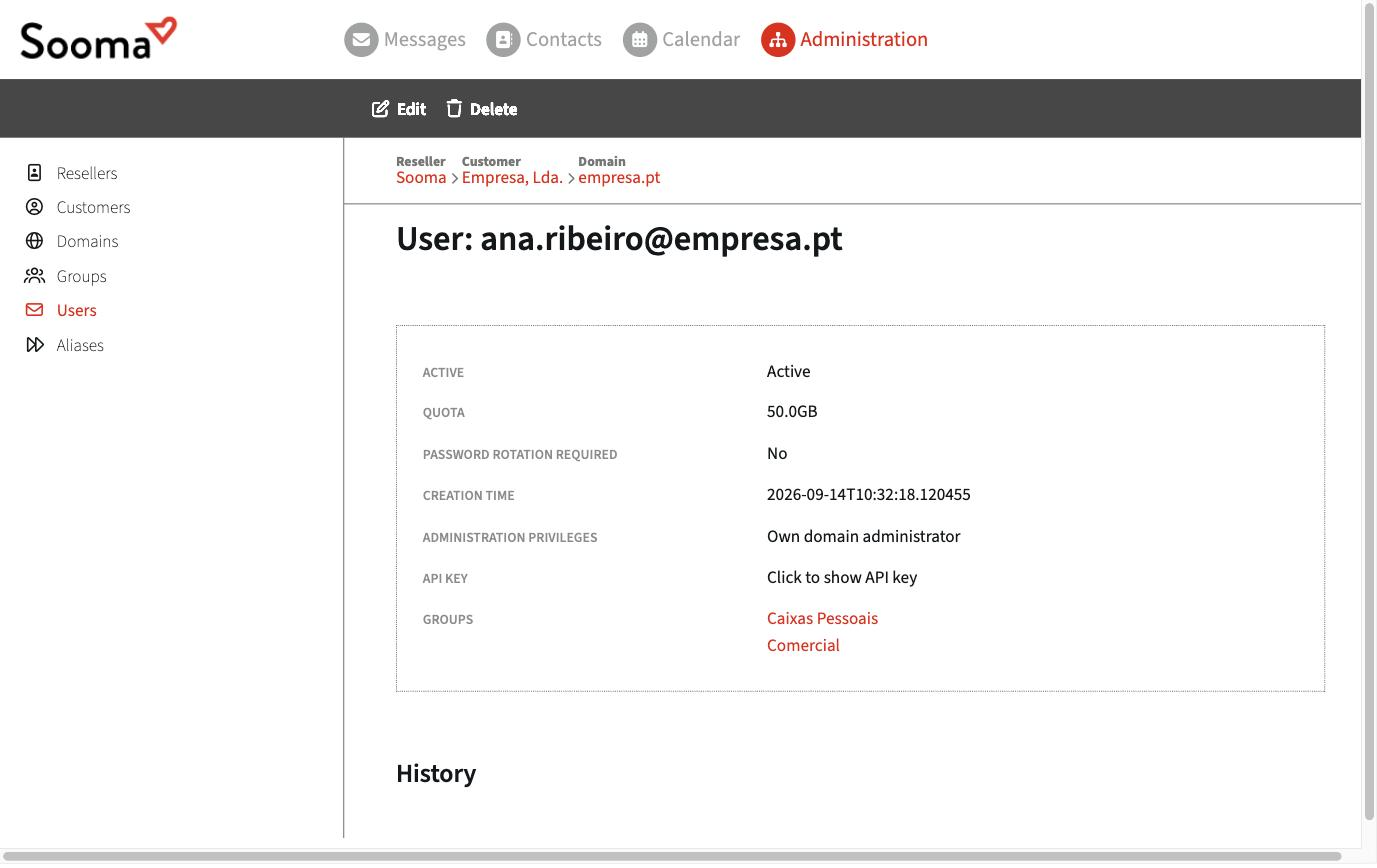
Task: Click the Edit pencil icon
Action: (380, 109)
